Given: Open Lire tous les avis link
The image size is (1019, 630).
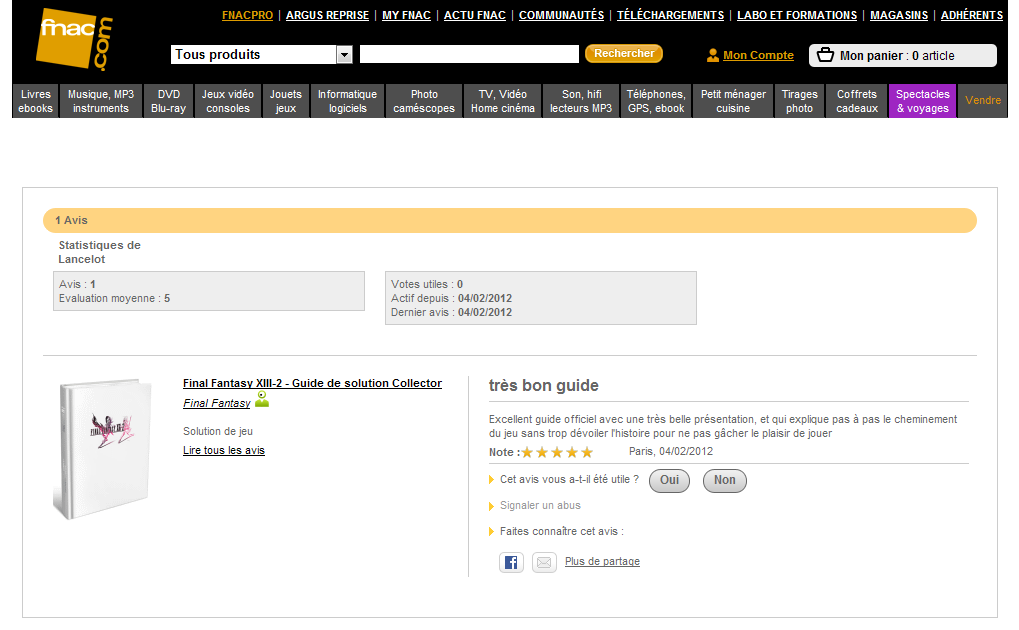Looking at the screenshot, I should (x=224, y=450).
